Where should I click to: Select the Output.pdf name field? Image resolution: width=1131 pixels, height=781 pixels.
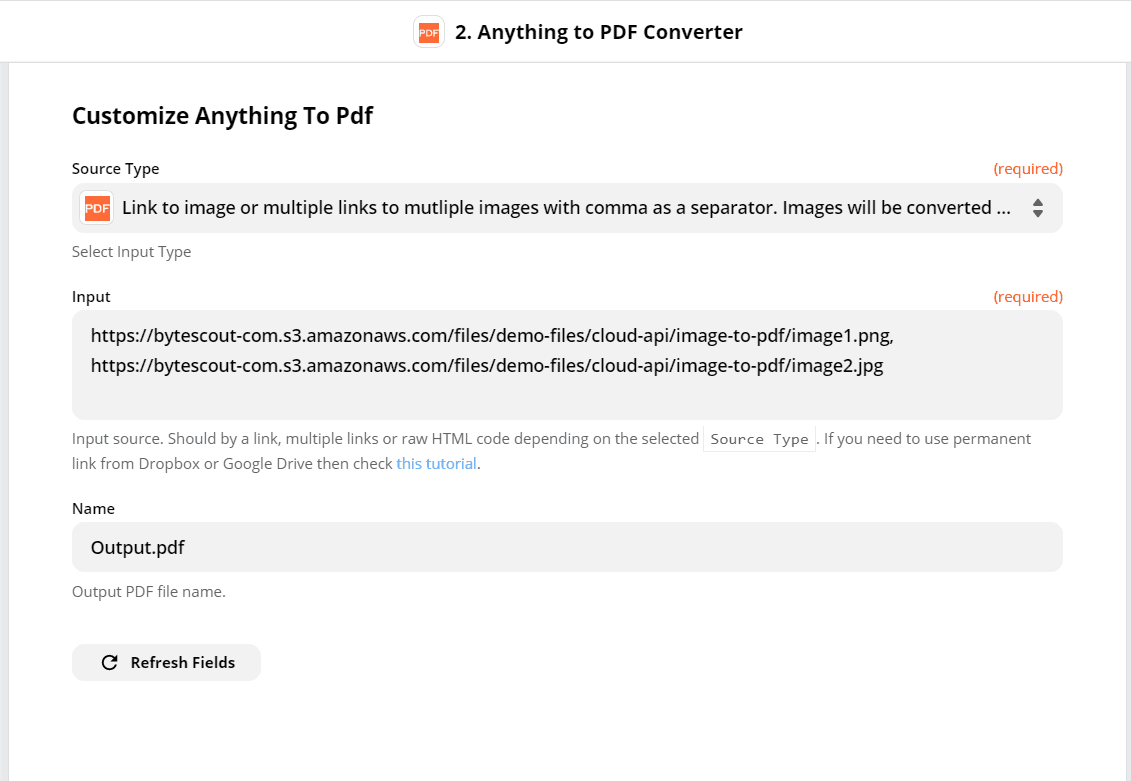[x=566, y=547]
